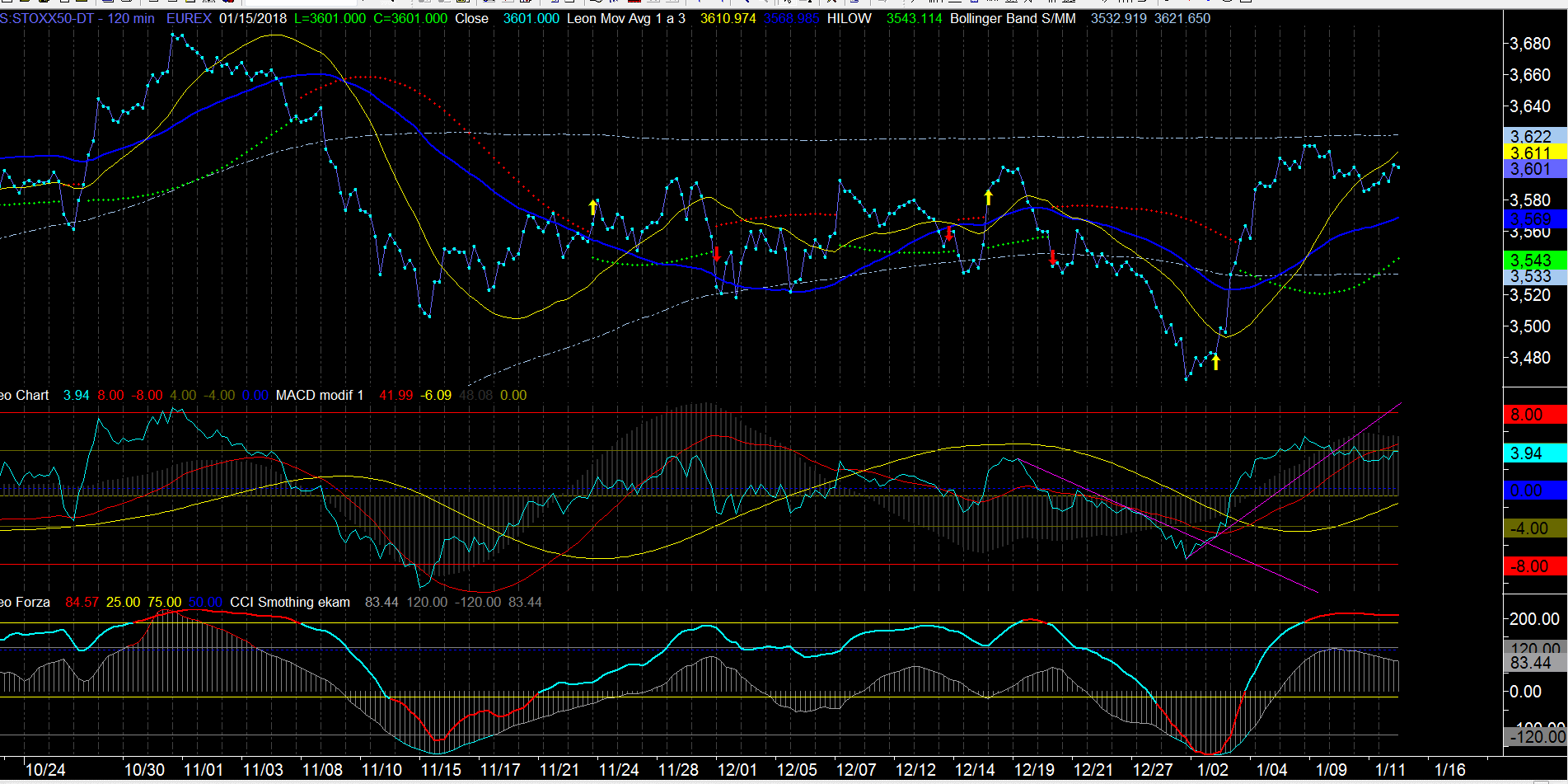Click the green 3543.114 HILOW value

(x=914, y=18)
